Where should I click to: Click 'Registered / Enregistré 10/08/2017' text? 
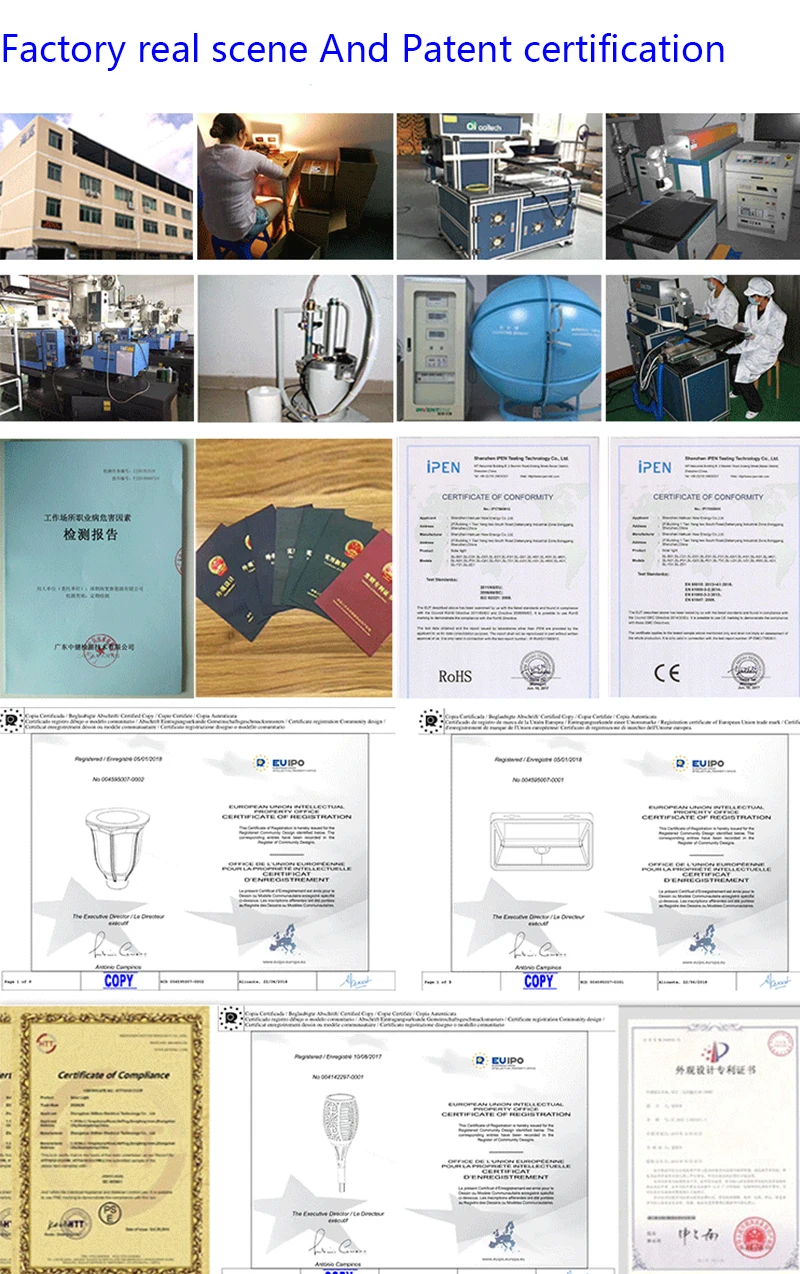point(338,1056)
